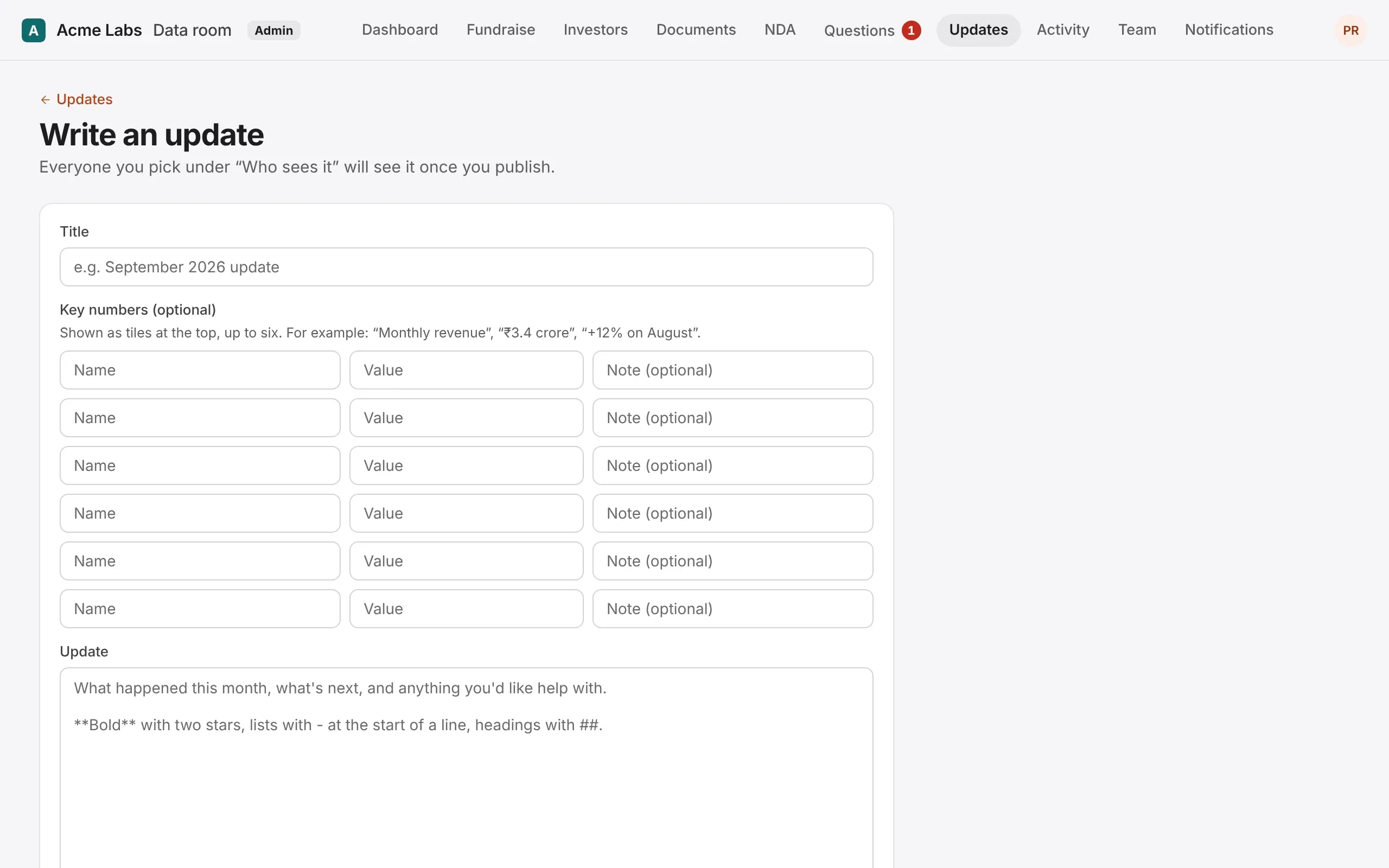Click the fourth row Name field
This screenshot has height=868, width=1389.
(200, 513)
